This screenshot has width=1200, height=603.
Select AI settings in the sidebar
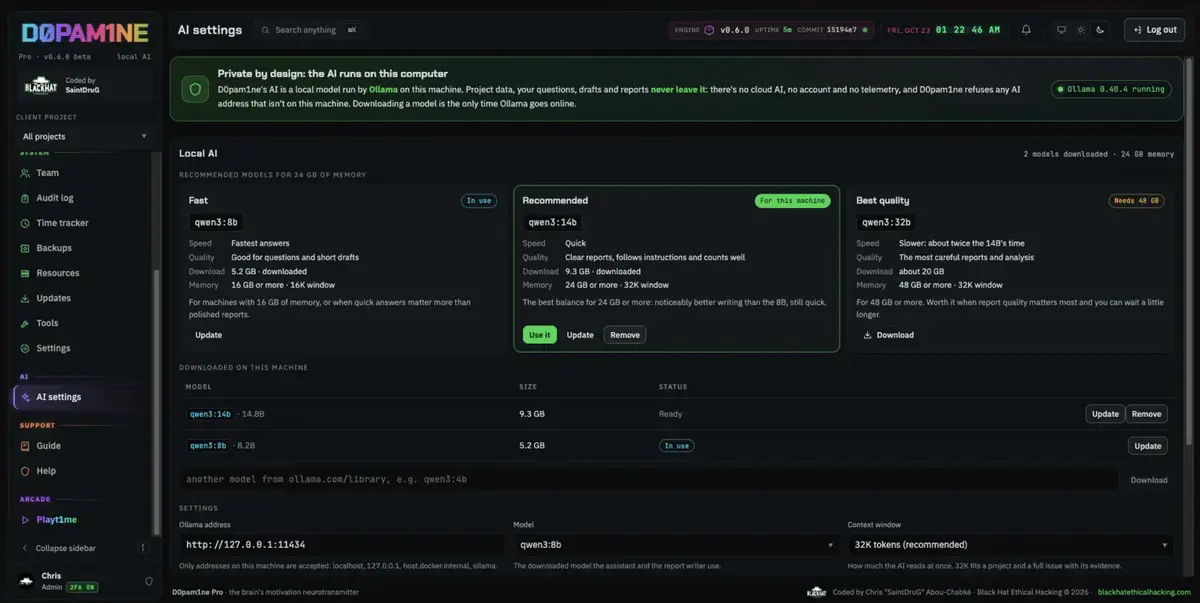81,397
